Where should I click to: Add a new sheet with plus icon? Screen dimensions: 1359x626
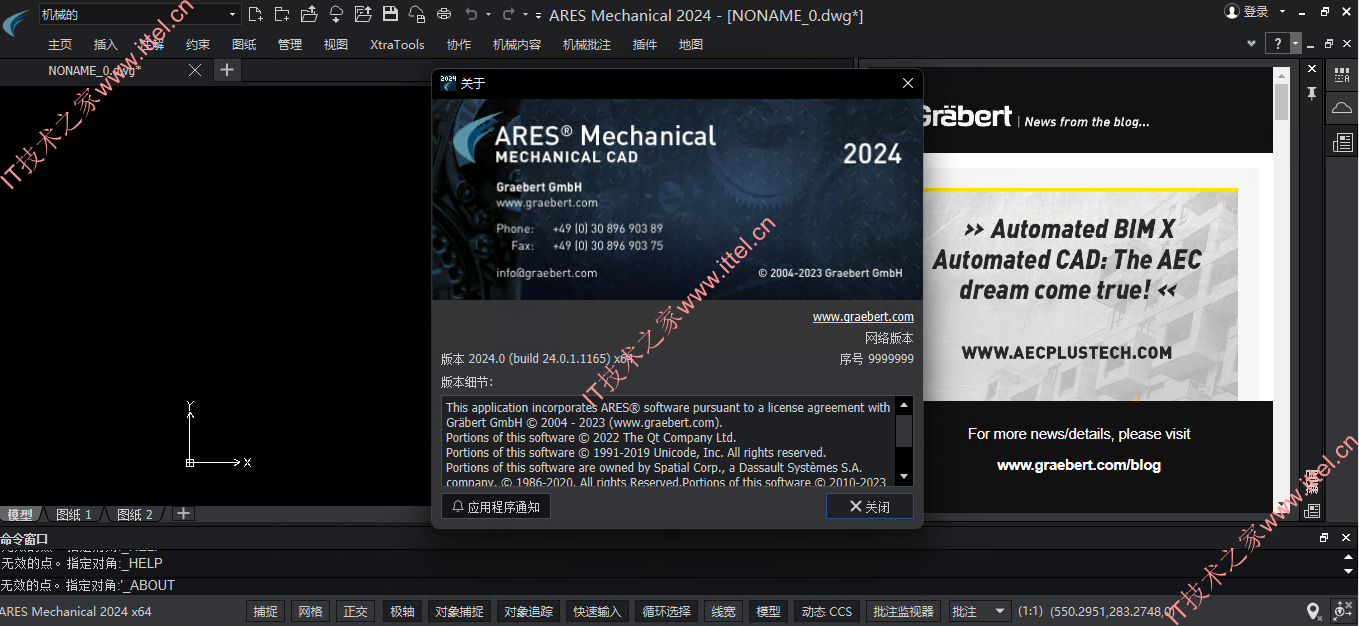point(183,513)
